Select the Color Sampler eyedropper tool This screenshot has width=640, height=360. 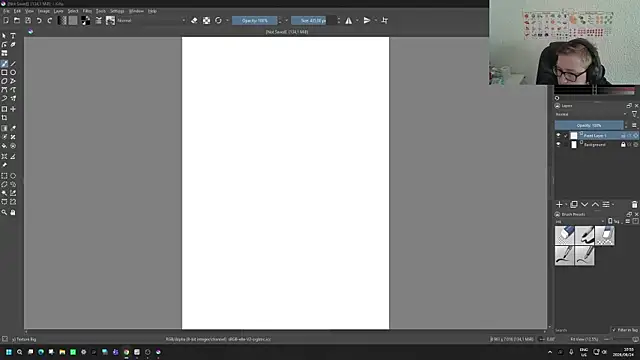(13, 128)
